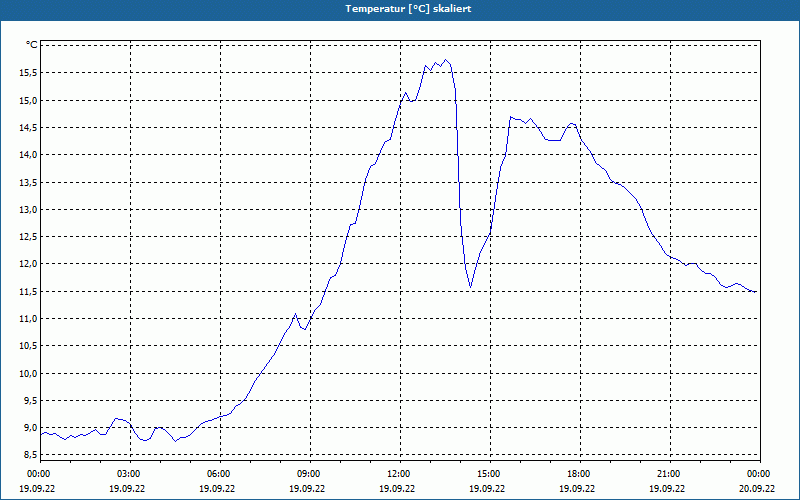Click the 11,5 y-axis label
This screenshot has width=800, height=500.
coord(29,292)
